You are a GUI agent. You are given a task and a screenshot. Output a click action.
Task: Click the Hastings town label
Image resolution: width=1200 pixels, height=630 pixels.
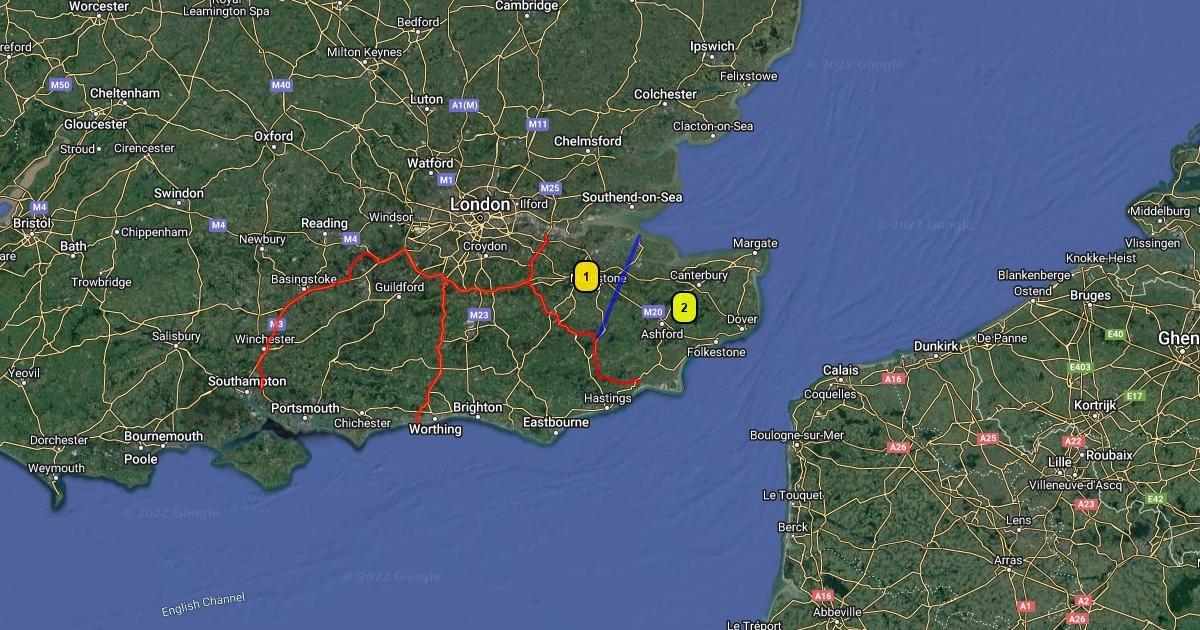608,398
